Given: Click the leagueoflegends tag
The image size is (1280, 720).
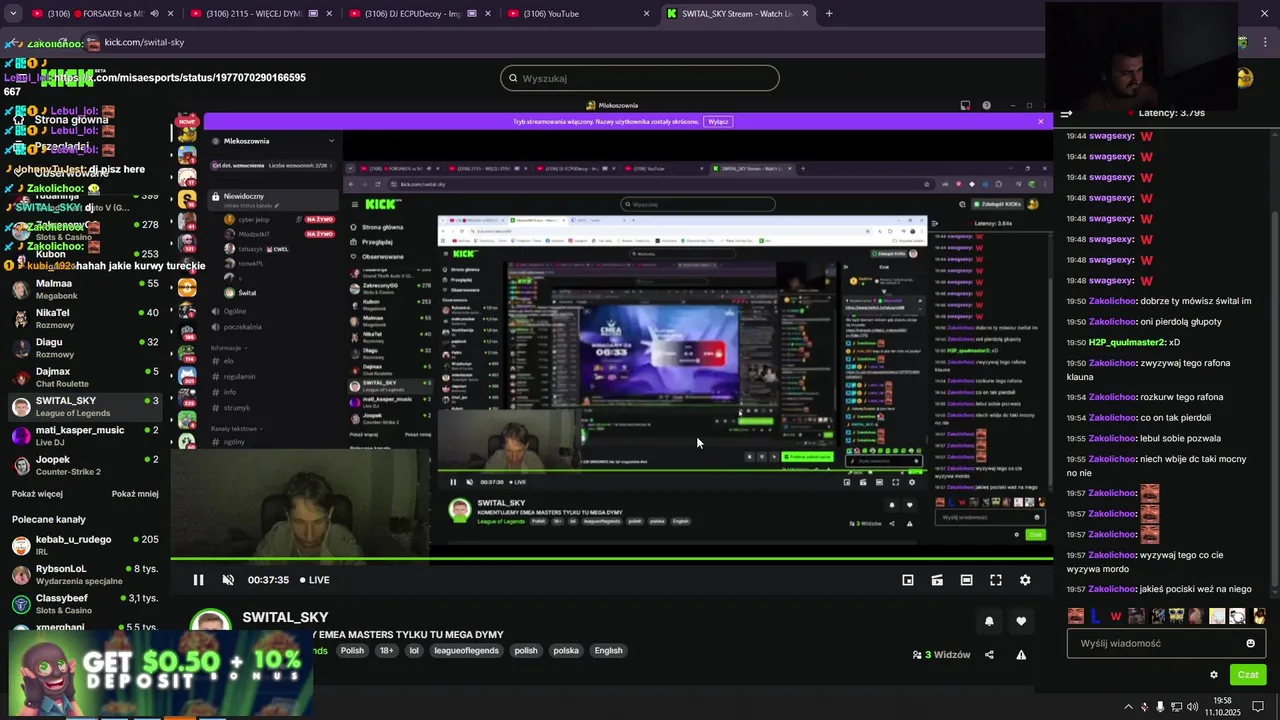Looking at the screenshot, I should (466, 651).
